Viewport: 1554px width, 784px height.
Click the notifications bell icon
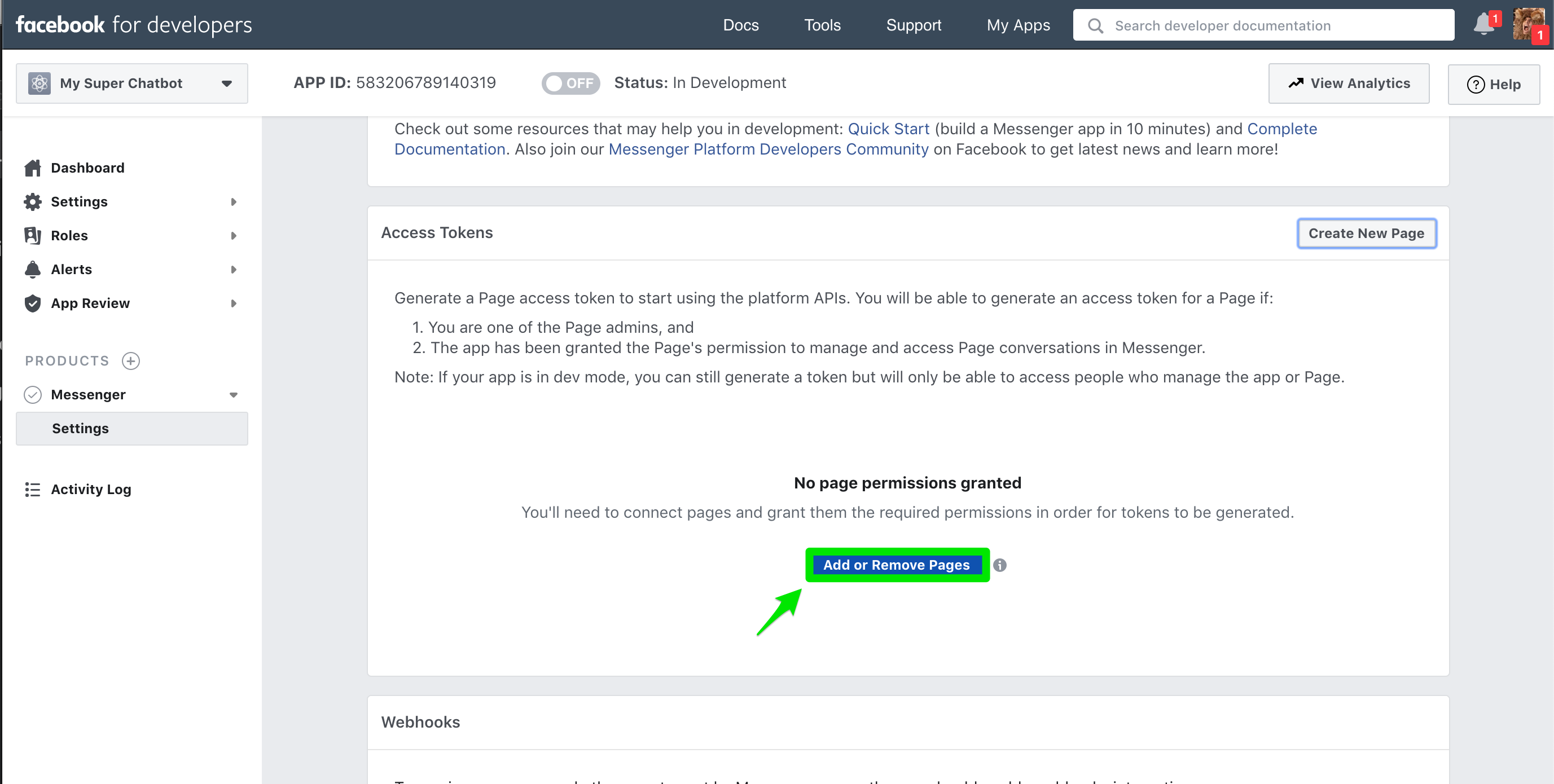1483,25
